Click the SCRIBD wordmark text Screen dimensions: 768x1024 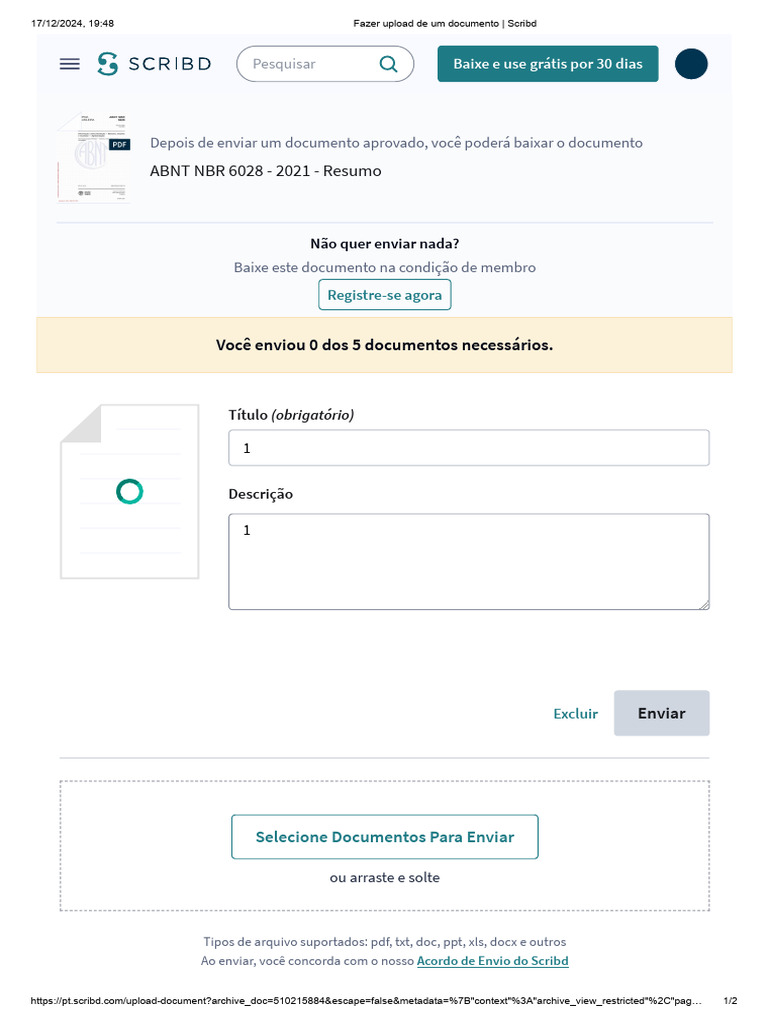point(169,64)
